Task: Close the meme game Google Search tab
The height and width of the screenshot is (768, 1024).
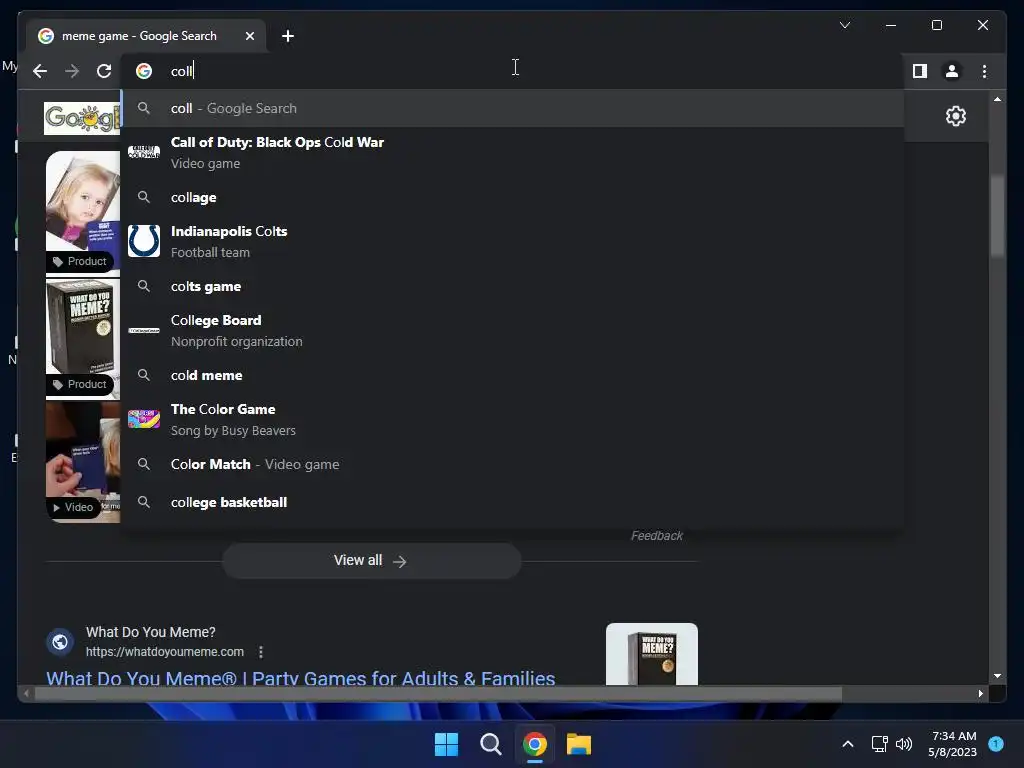Action: point(249,36)
